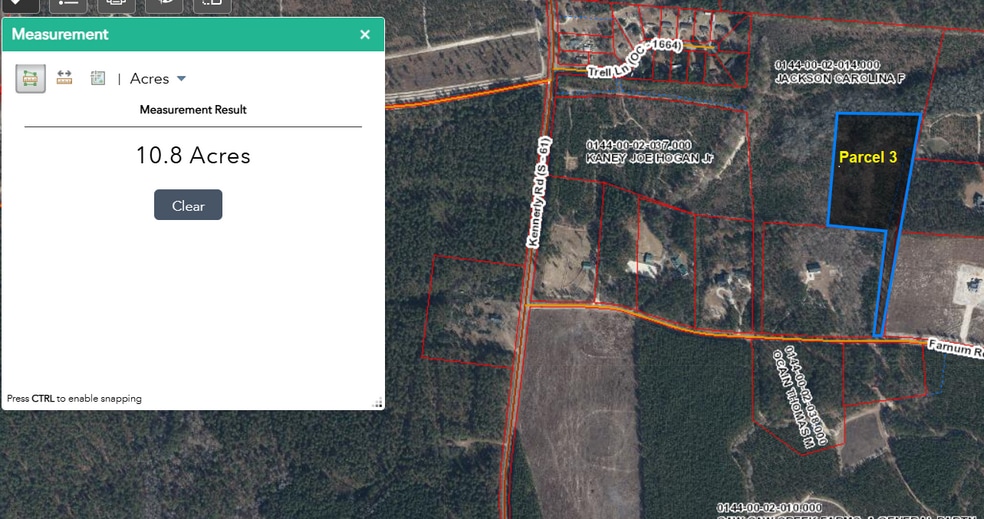Open the layer list toolbar button
This screenshot has width=984, height=519.
pos(19,4)
